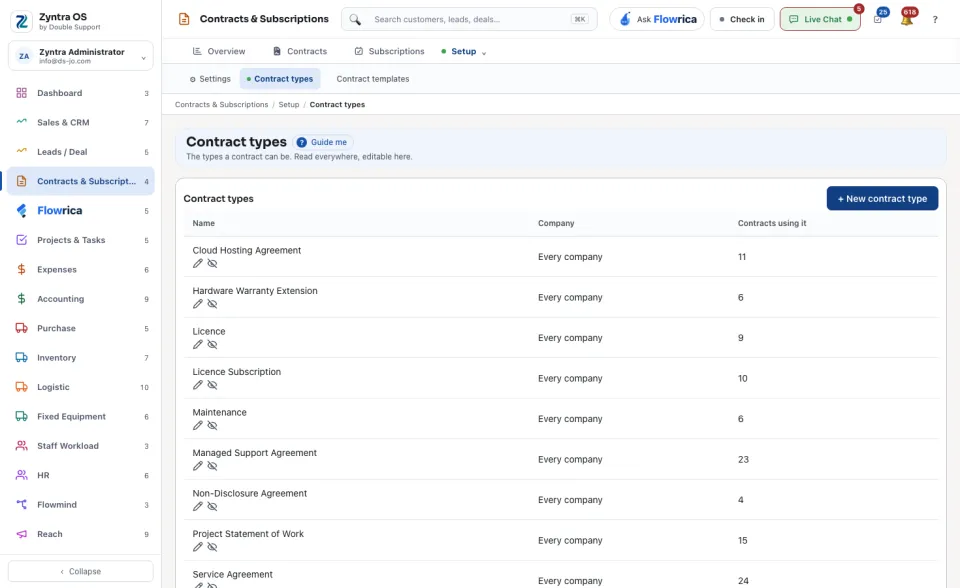The image size is (960, 588).
Task: Open the Logistic module
Action: [81, 387]
